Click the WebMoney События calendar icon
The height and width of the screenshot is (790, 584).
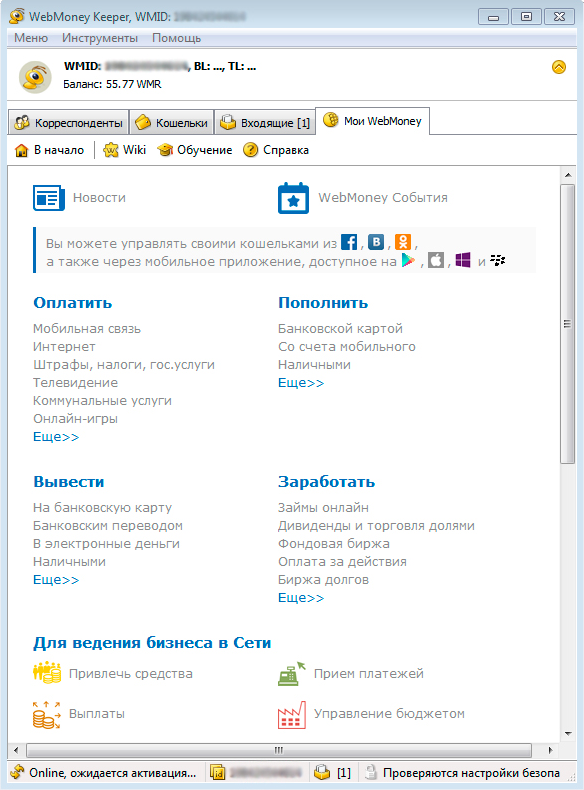point(293,198)
